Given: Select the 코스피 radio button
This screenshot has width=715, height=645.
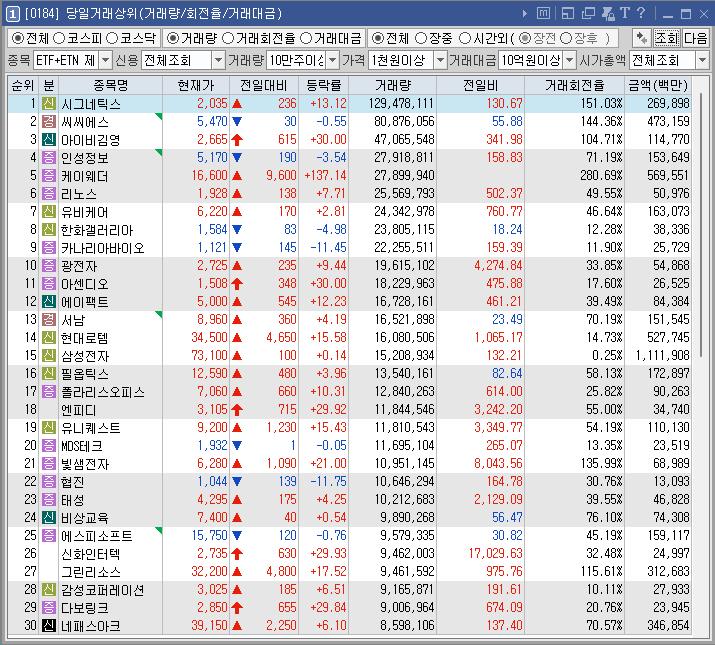Looking at the screenshot, I should coord(59,38).
